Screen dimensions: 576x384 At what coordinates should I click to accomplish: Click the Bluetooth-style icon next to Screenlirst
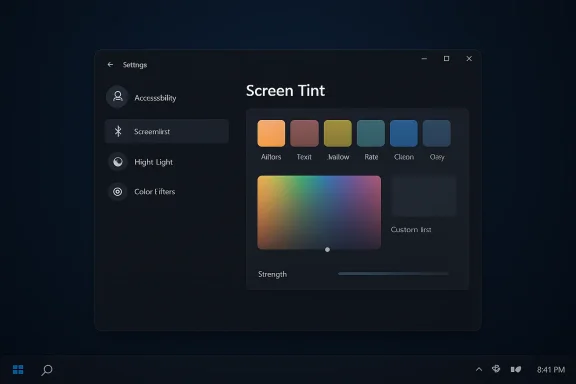[x=118, y=131]
